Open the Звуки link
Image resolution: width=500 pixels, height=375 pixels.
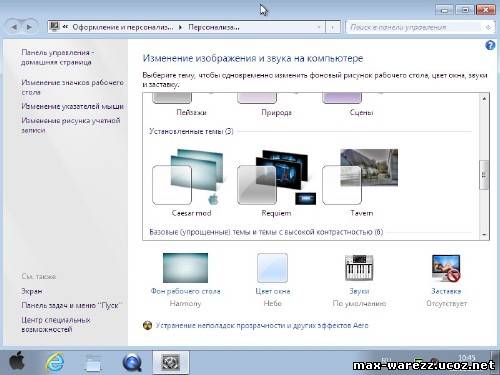(x=359, y=291)
